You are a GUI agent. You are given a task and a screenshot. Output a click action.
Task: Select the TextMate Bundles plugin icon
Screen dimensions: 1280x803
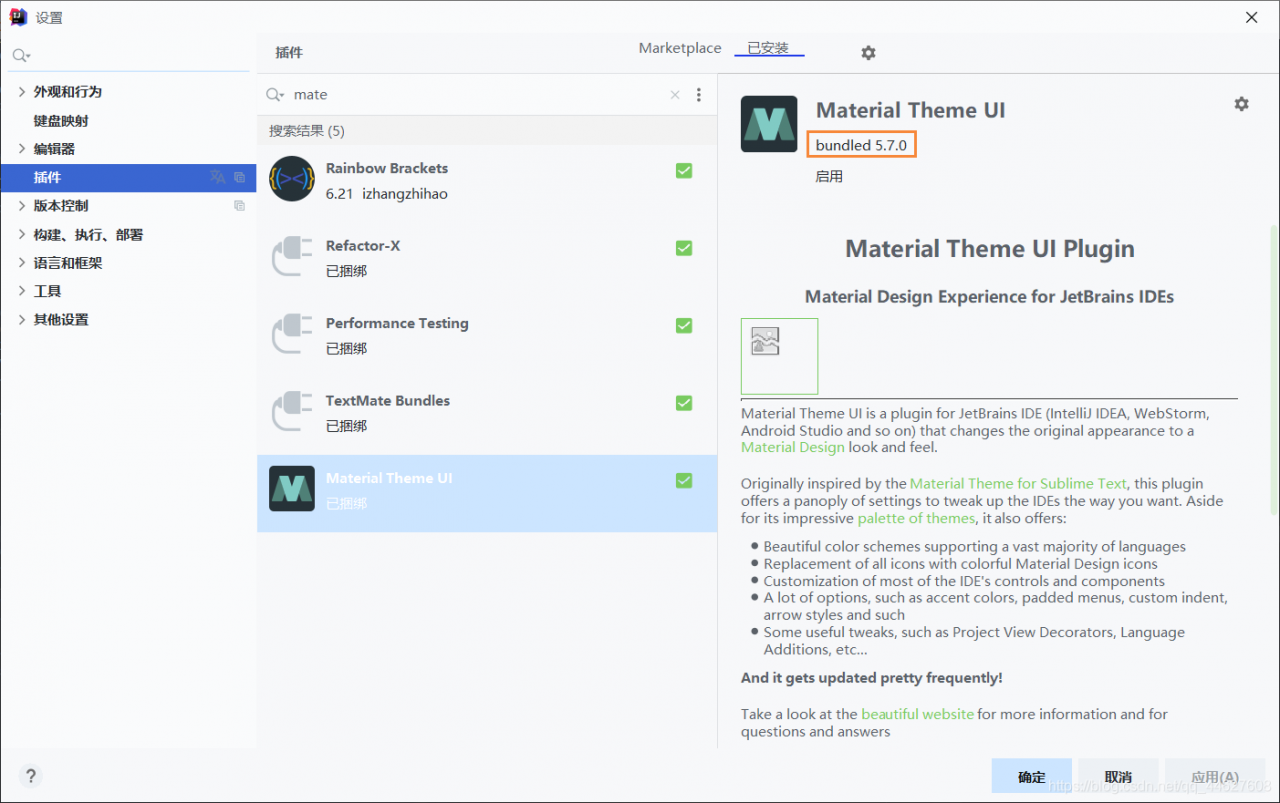pyautogui.click(x=292, y=411)
